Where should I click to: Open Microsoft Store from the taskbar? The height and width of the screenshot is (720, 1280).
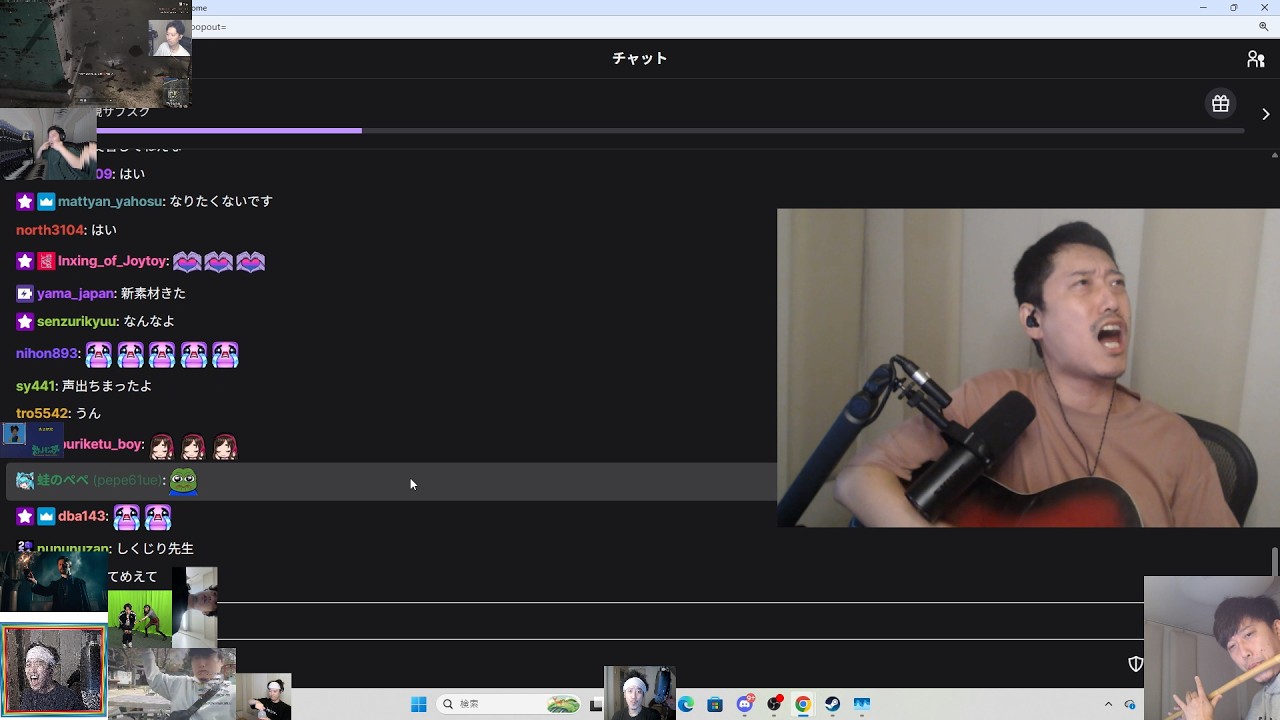715,704
